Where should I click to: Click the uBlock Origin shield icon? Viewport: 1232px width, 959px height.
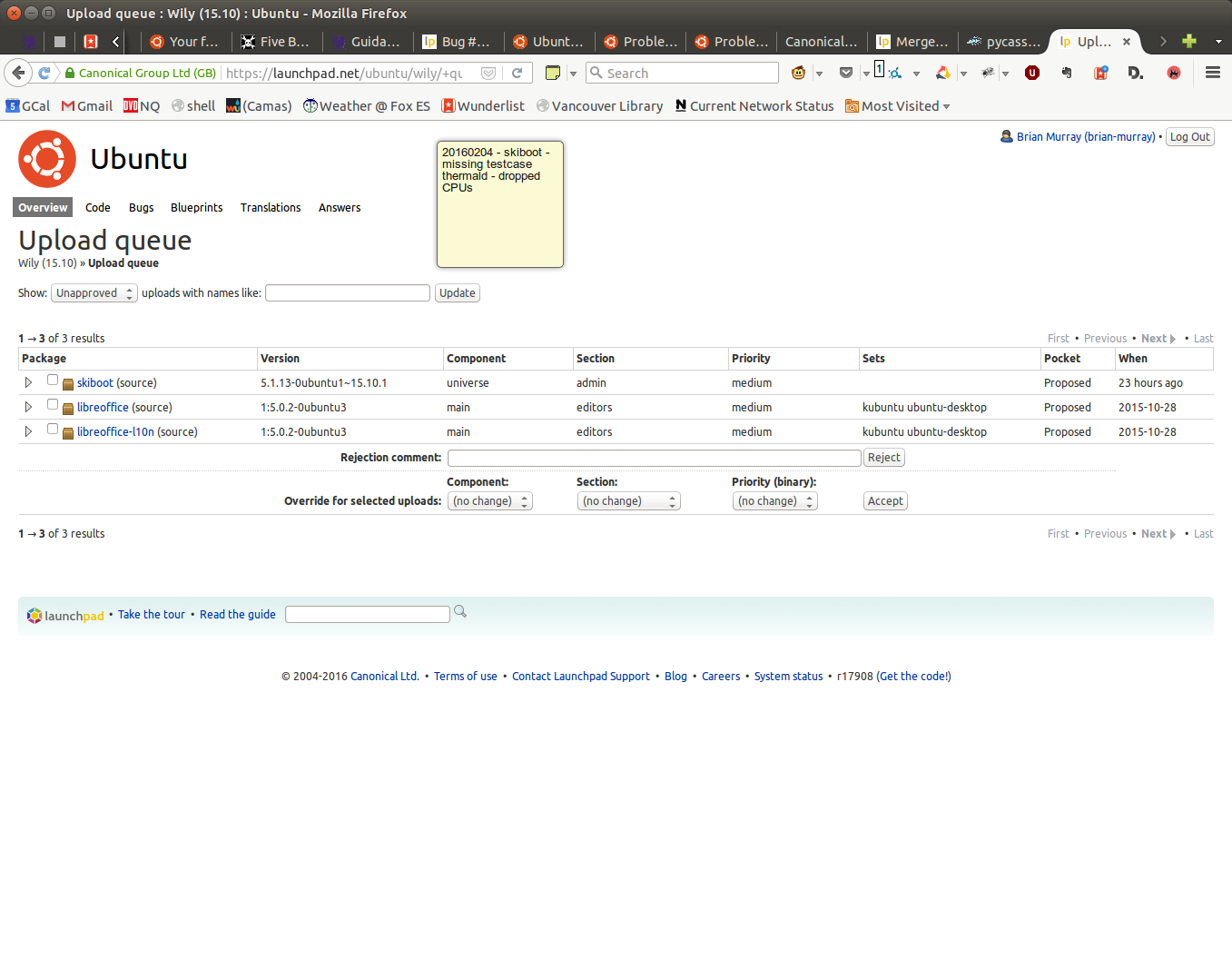[x=1031, y=73]
